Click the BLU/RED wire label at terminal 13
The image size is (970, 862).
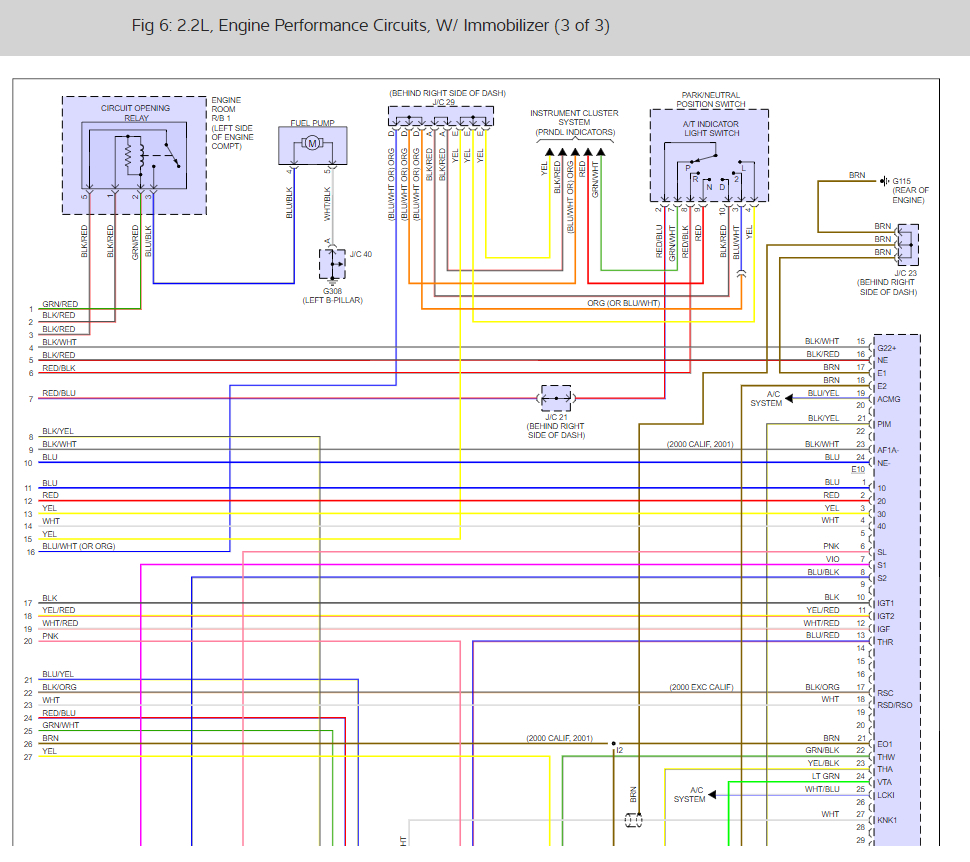(x=823, y=636)
